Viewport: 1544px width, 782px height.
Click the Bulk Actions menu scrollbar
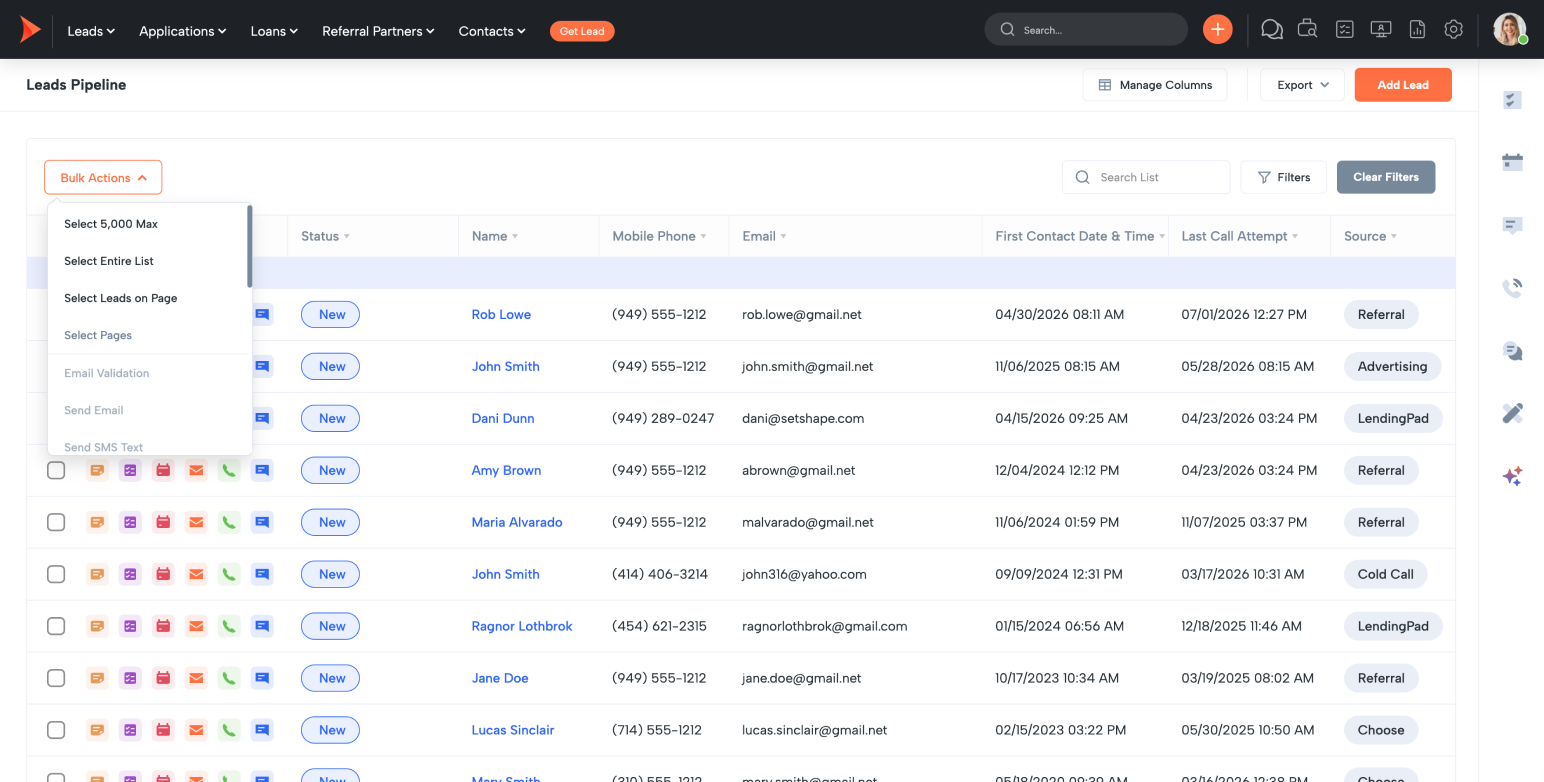point(249,246)
